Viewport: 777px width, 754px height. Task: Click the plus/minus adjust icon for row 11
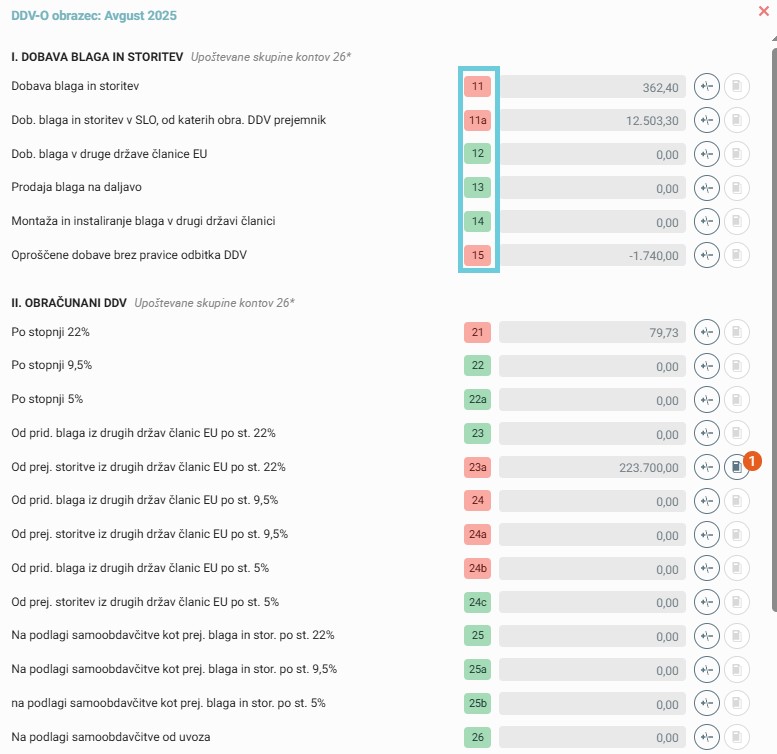(x=706, y=87)
